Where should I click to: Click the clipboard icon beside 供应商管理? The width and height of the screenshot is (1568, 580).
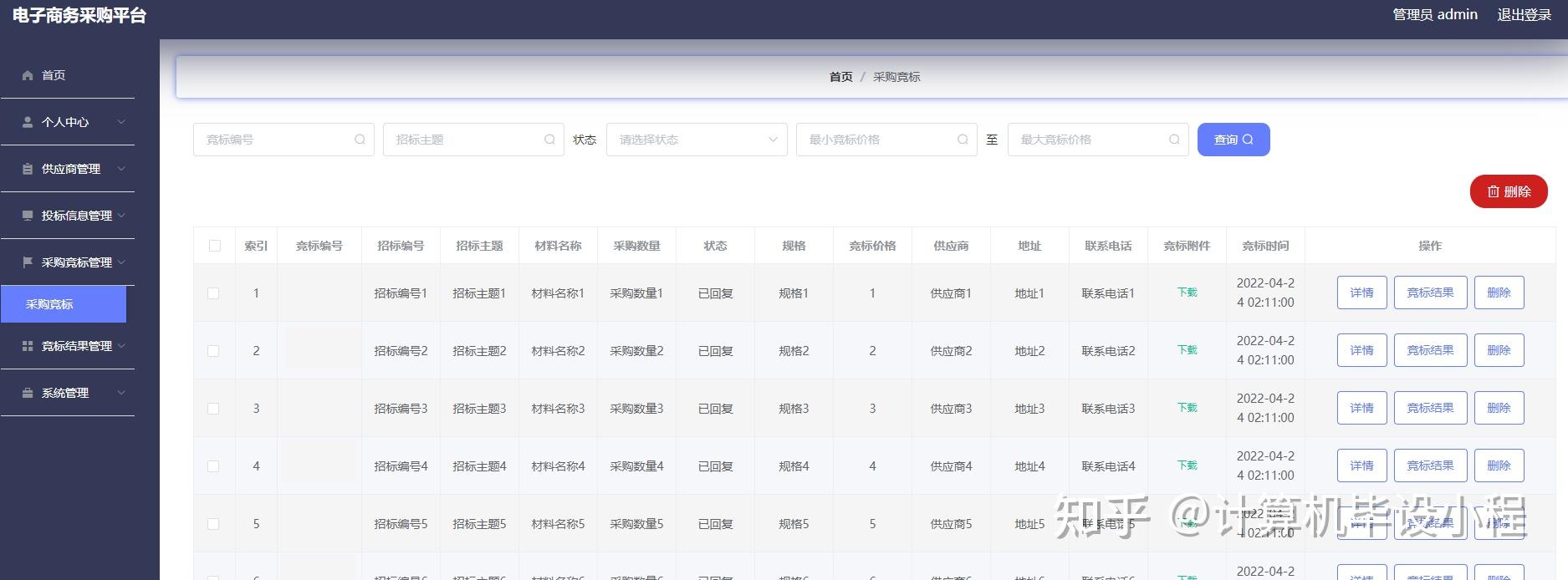pyautogui.click(x=28, y=169)
